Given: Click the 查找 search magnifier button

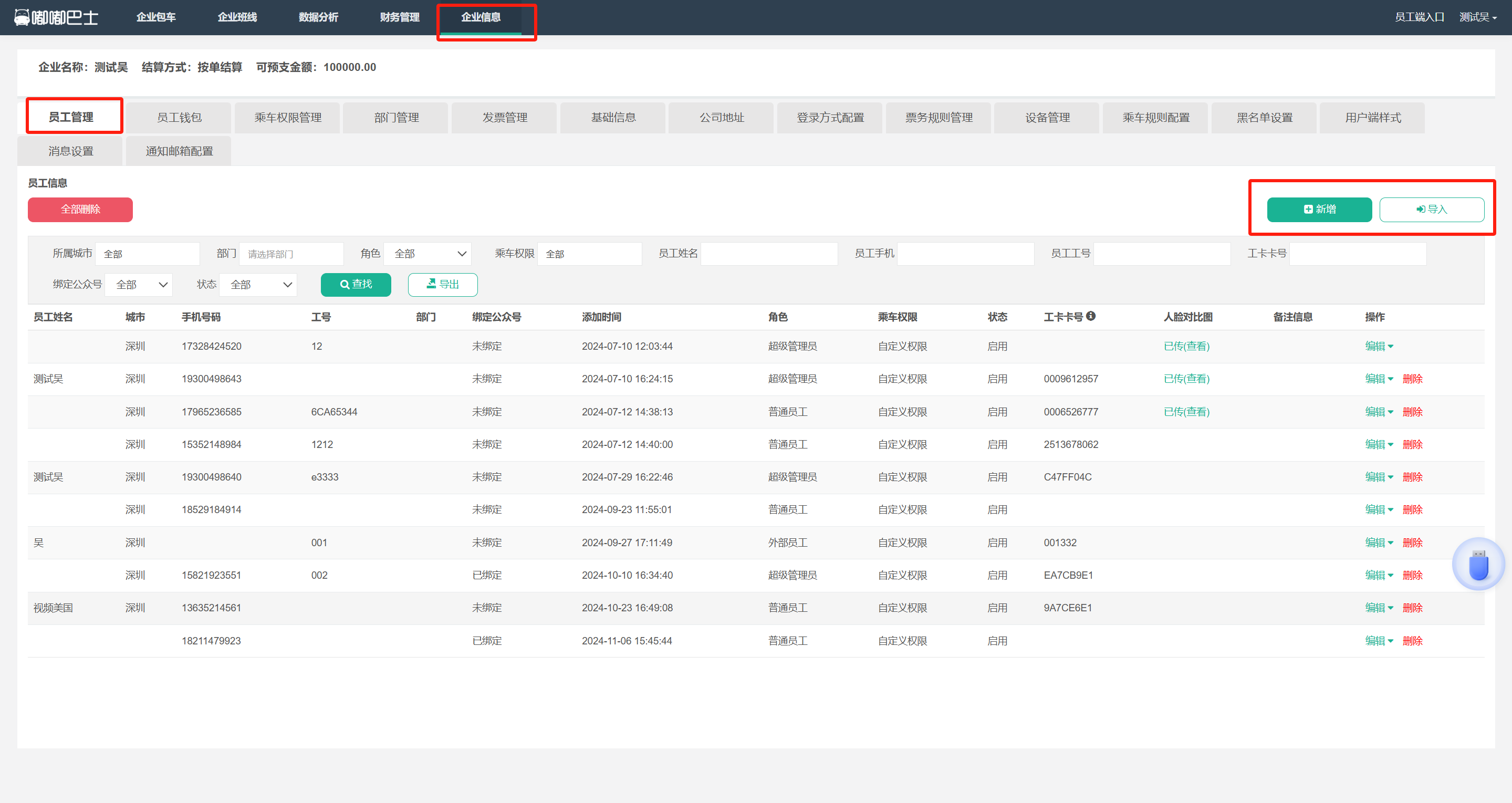Looking at the screenshot, I should point(356,285).
